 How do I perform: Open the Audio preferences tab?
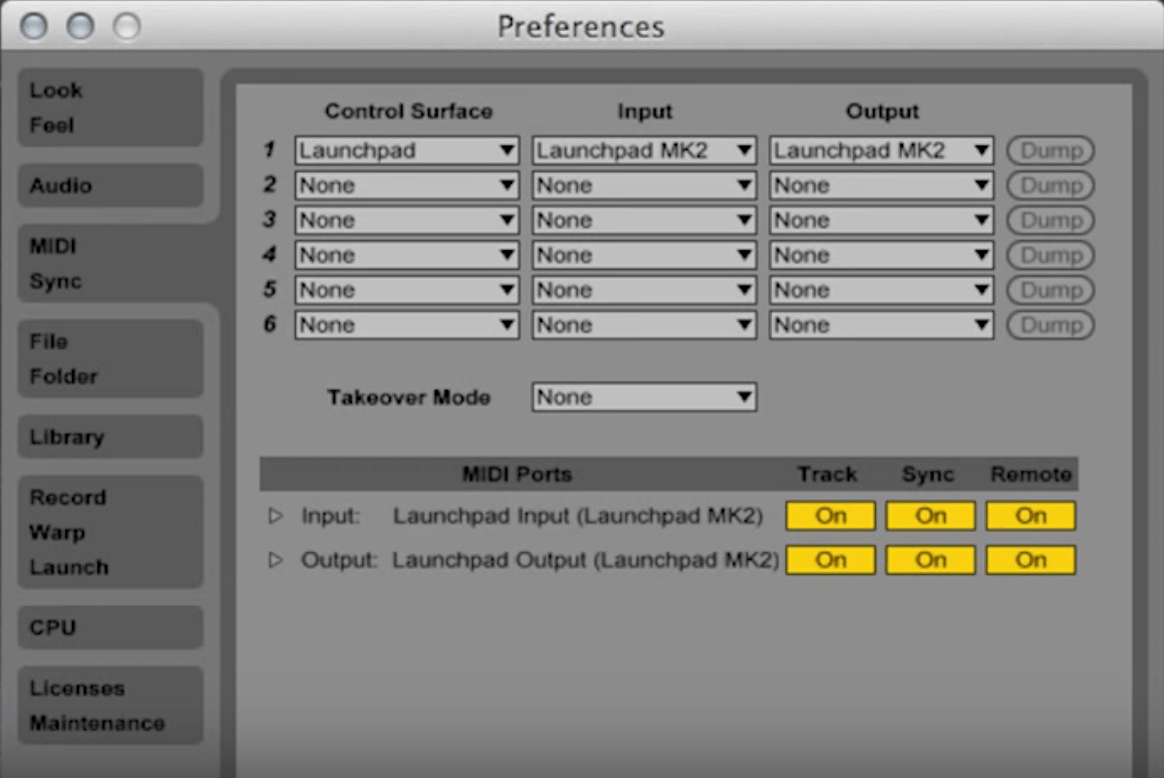111,186
